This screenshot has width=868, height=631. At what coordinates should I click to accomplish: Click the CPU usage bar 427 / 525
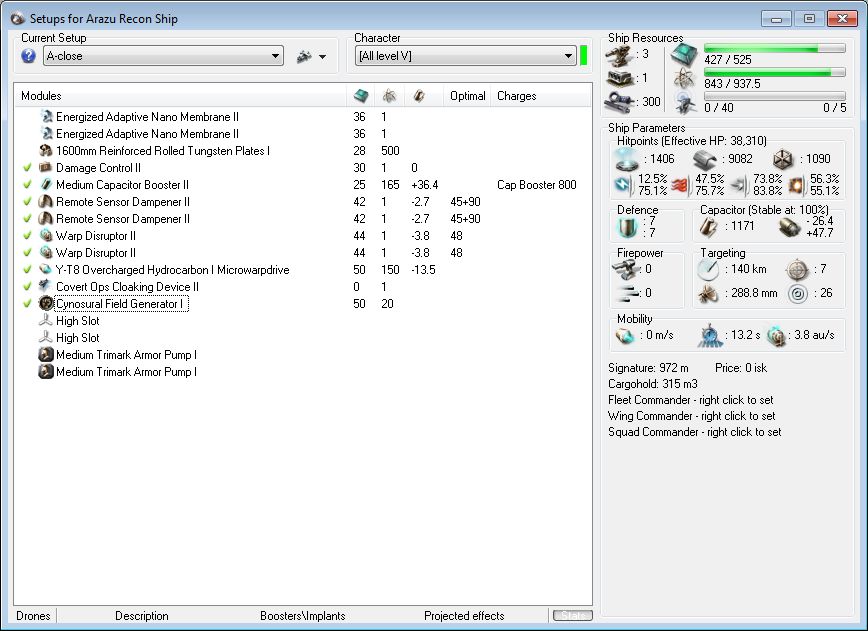[x=774, y=49]
